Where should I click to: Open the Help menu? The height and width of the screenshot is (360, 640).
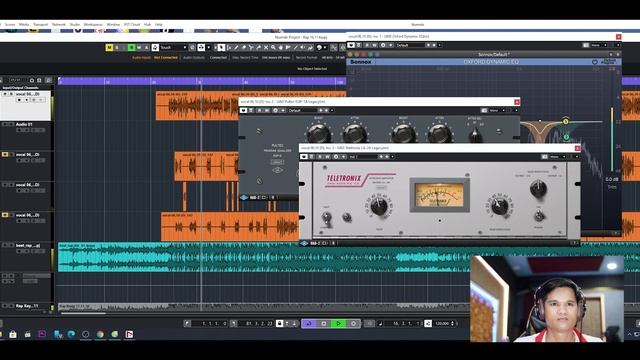[159, 24]
